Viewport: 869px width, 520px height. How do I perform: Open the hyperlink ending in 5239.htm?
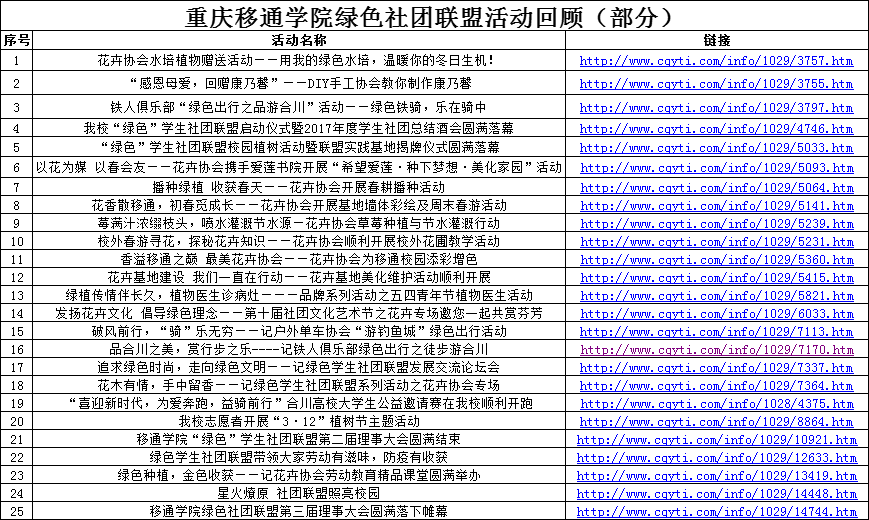click(717, 223)
